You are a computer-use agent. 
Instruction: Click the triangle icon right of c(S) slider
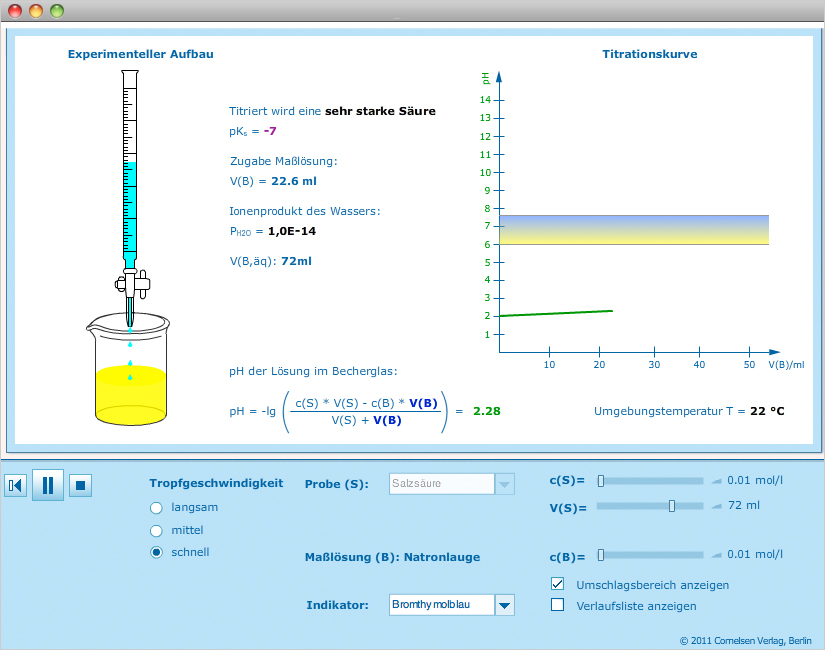point(716,480)
